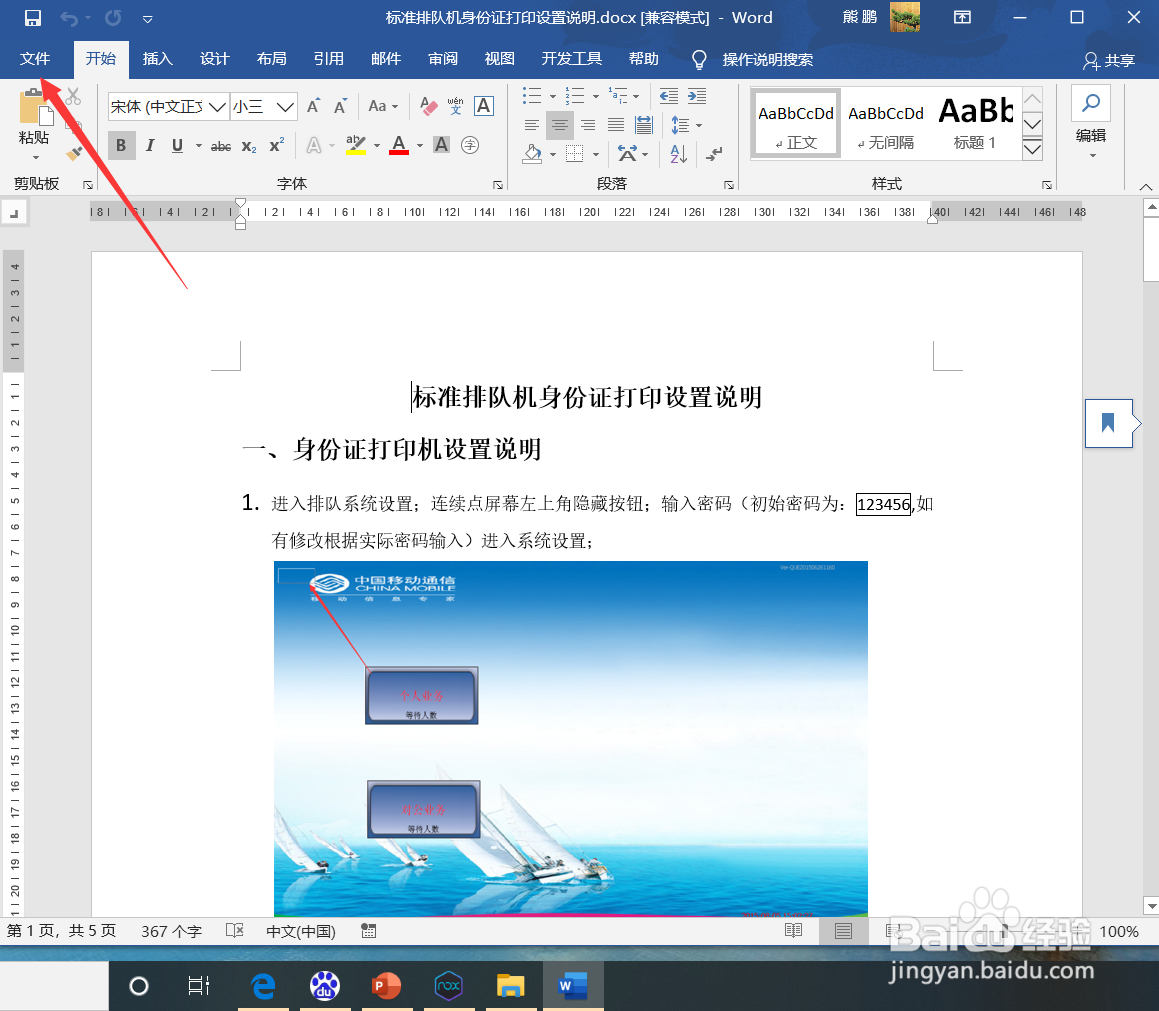Click the 操作说明搜索 search box
The image size is (1159, 1011).
[767, 60]
